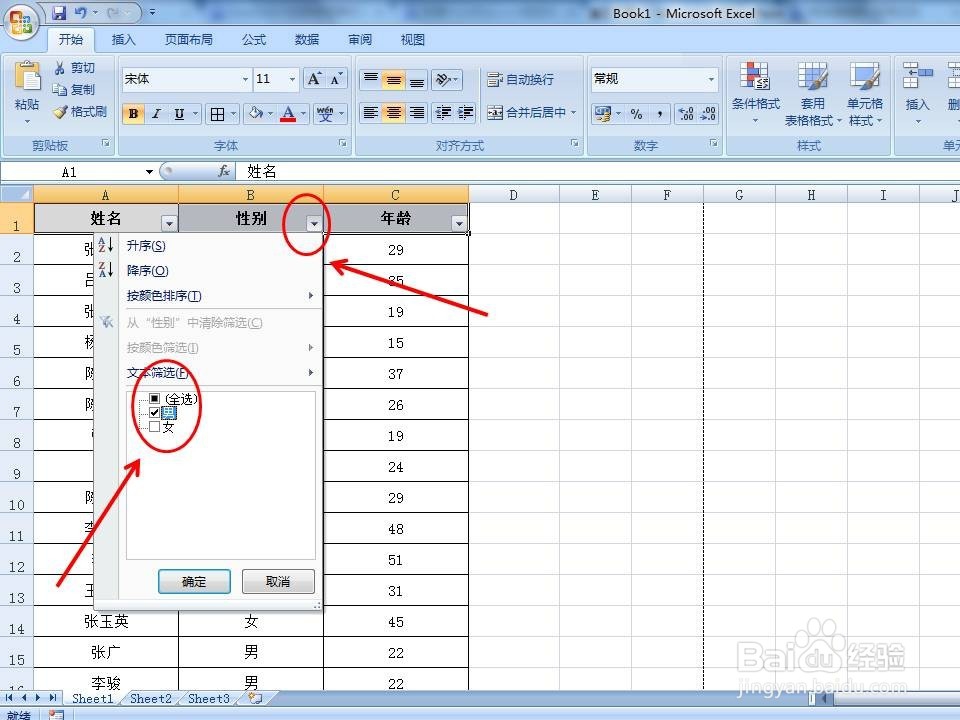Viewport: 960px width, 720px height.
Task: Toggle italic formatting
Action: (x=156, y=113)
